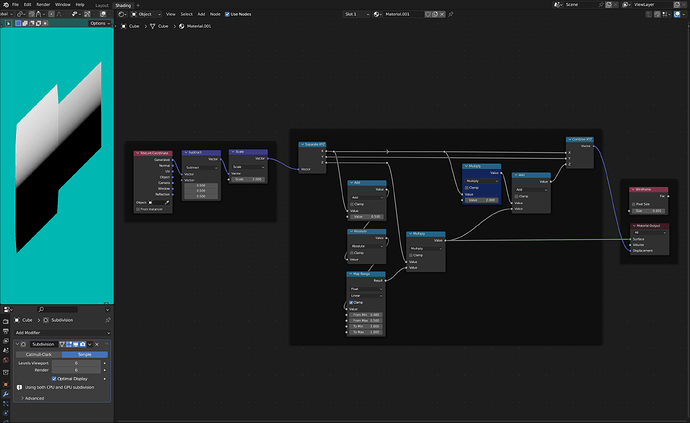The width and height of the screenshot is (690, 423).
Task: Browse materials with the sphere icon
Action: 377,14
